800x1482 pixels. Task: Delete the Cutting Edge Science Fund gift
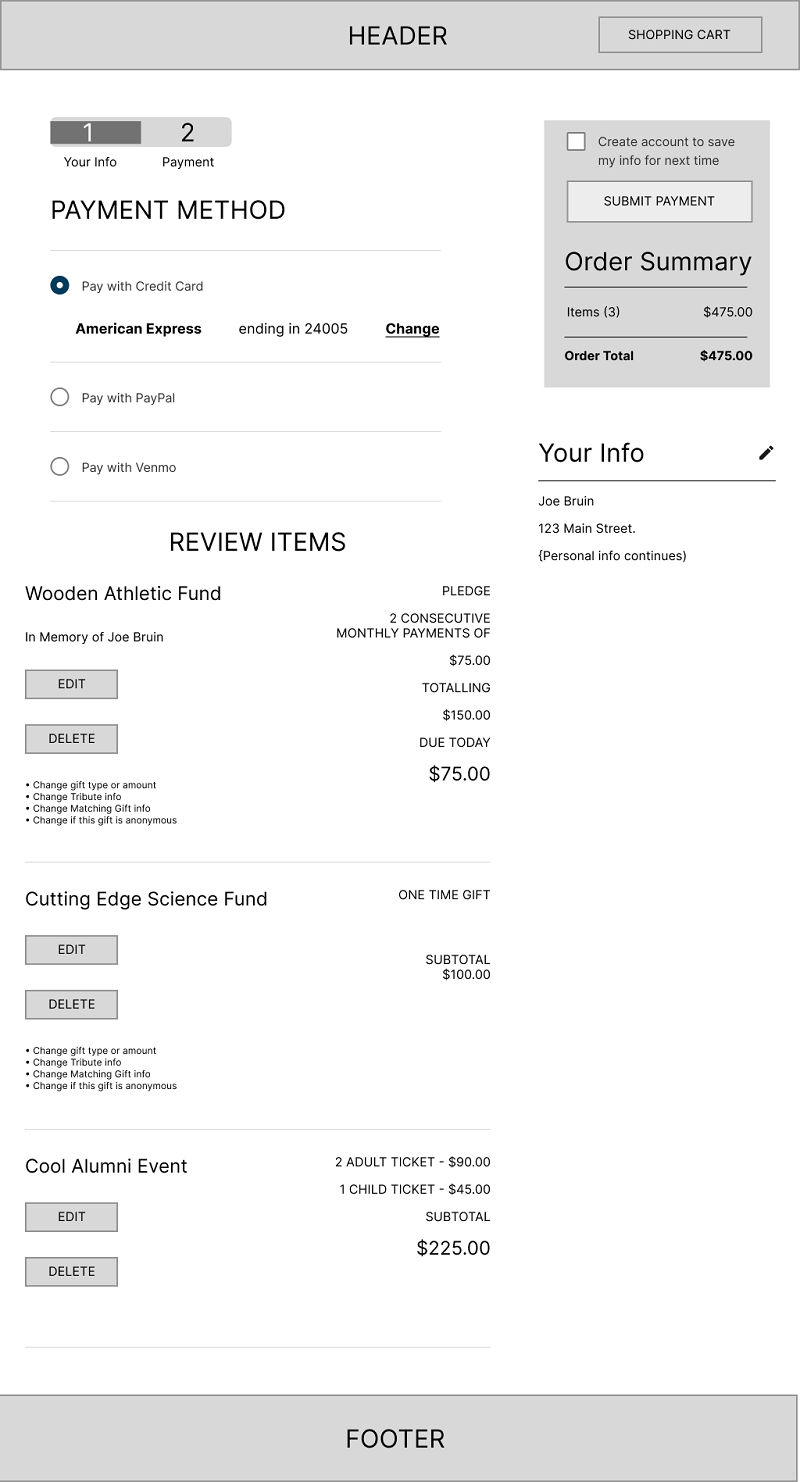pos(71,1004)
